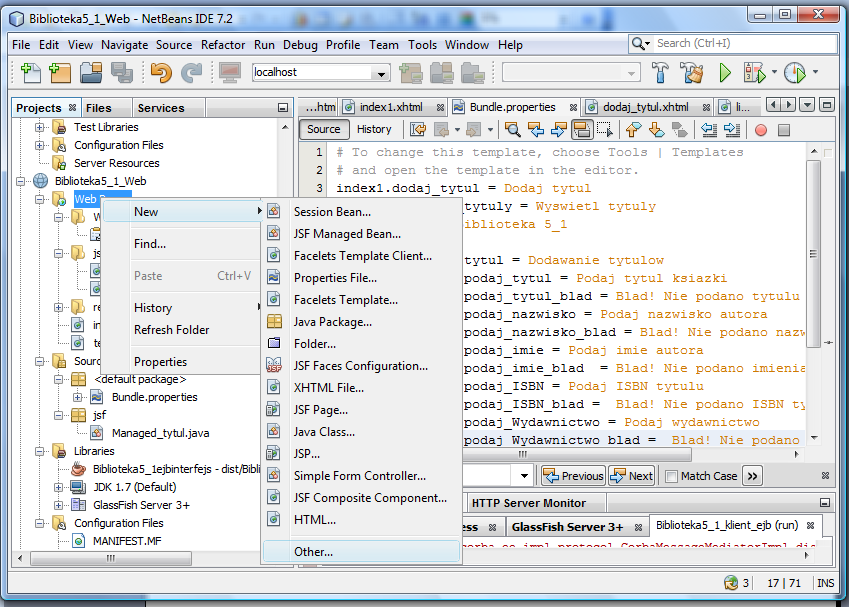Click Clean and Build broom icon
Screen dimensions: 849x607
pos(691,73)
